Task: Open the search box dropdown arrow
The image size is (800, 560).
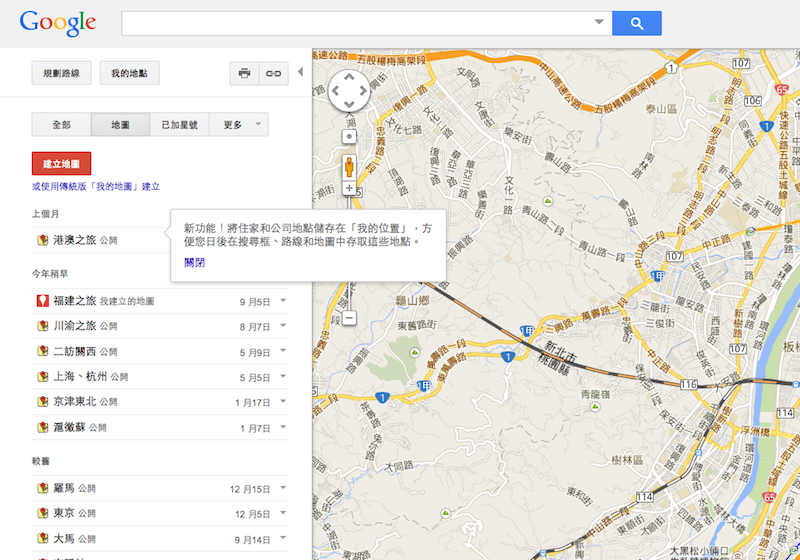Action: coord(599,22)
